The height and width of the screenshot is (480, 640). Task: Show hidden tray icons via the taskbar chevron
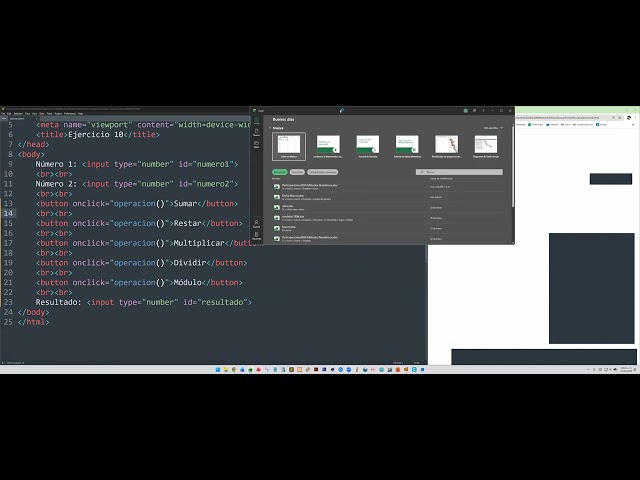click(x=588, y=369)
